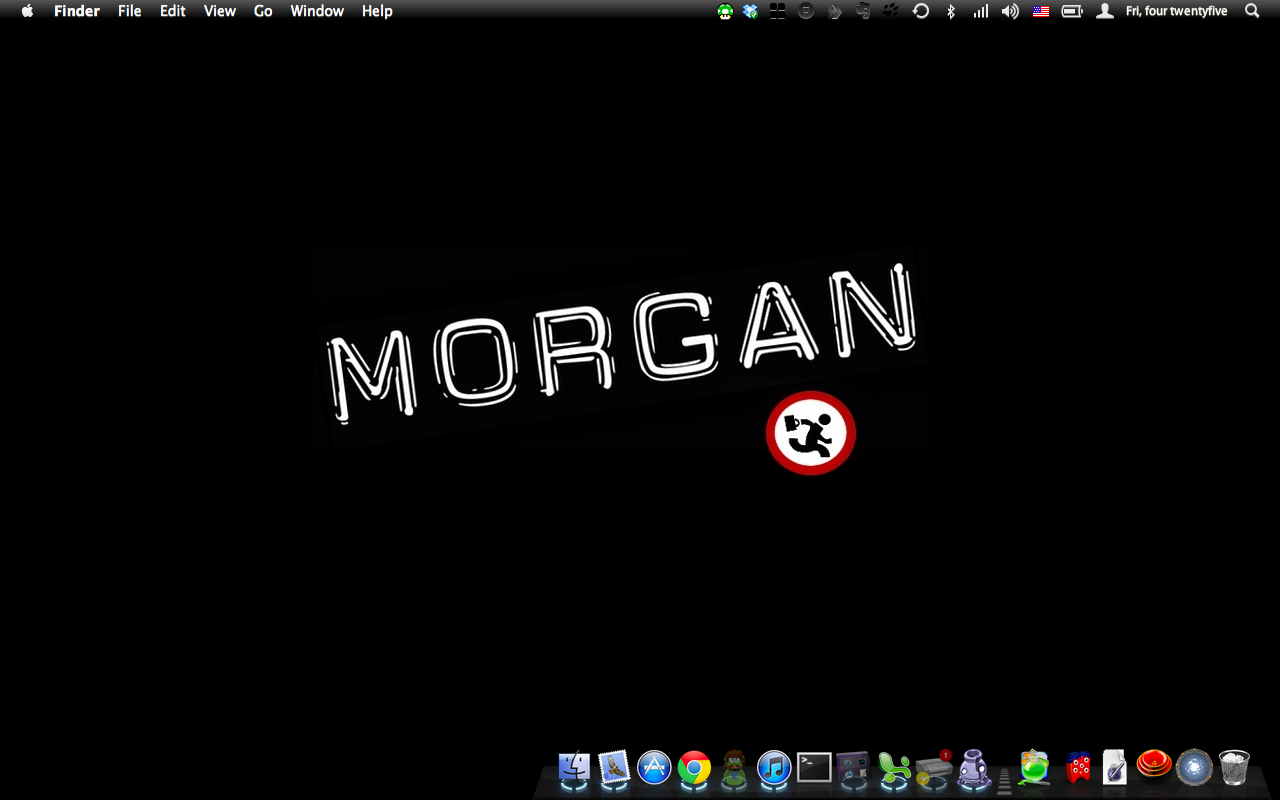The width and height of the screenshot is (1280, 800).
Task: Click the red dotted monster dock icon
Action: pos(1077,768)
